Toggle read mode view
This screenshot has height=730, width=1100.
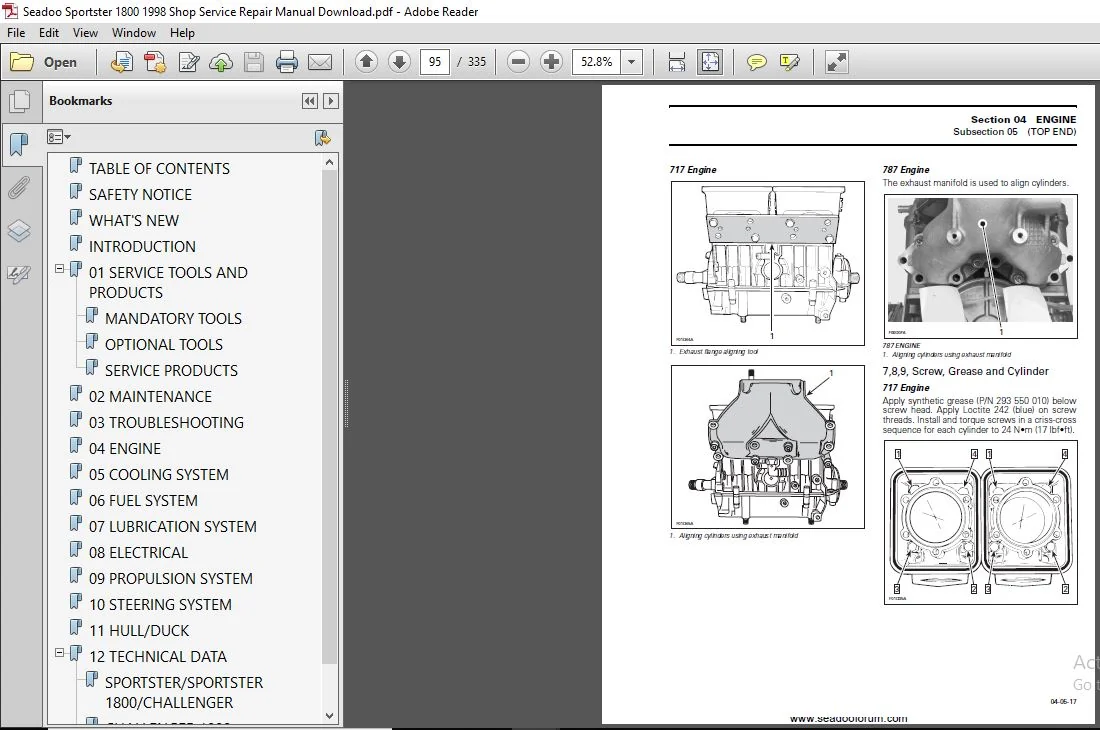836,62
